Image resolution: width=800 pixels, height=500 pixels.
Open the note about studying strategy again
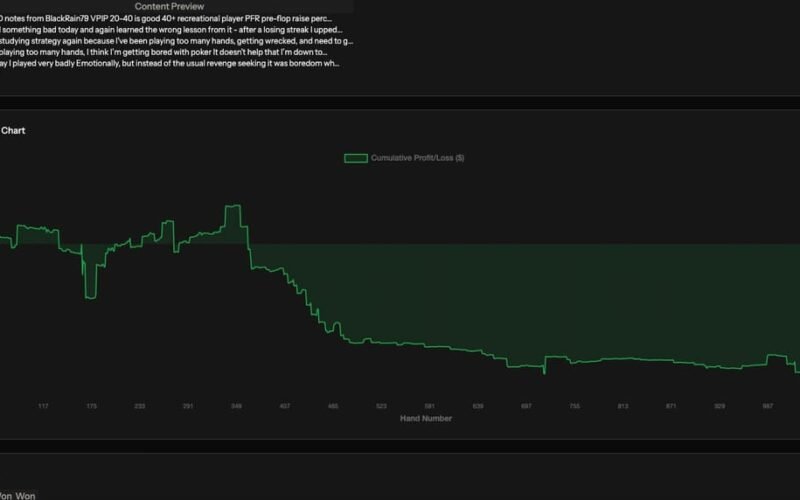[175, 41]
